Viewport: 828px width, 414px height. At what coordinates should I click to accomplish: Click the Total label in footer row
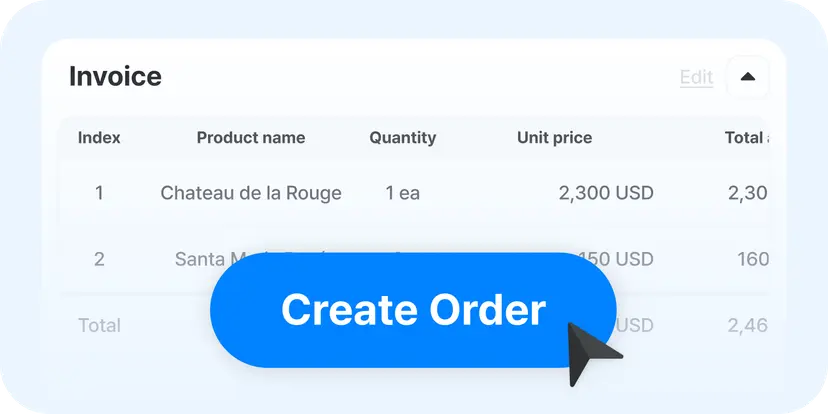click(x=99, y=325)
